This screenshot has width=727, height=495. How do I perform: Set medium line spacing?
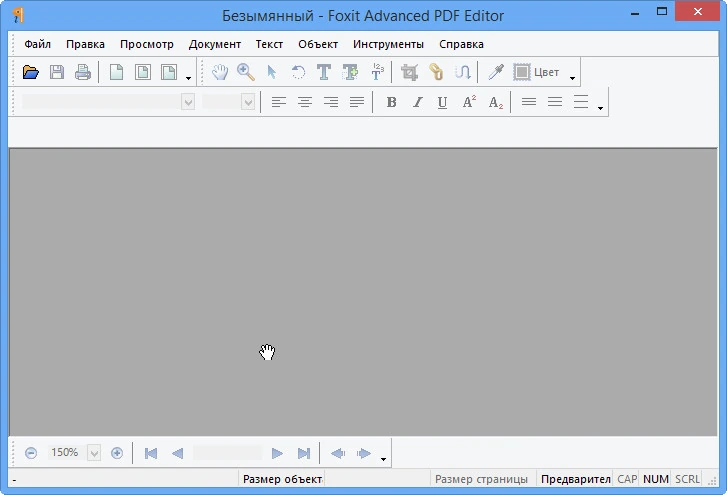tap(555, 102)
